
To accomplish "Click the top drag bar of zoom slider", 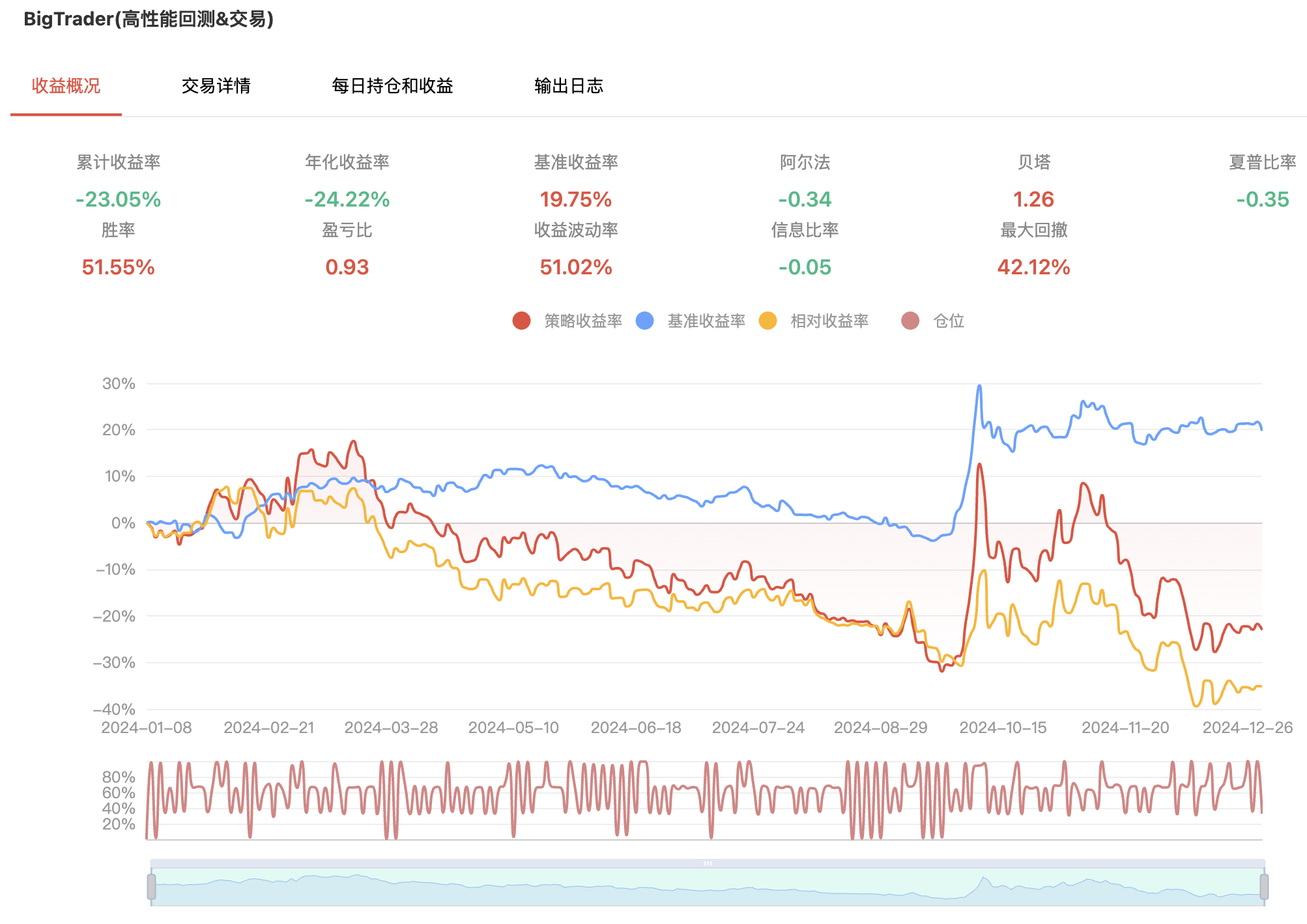I will [x=708, y=863].
